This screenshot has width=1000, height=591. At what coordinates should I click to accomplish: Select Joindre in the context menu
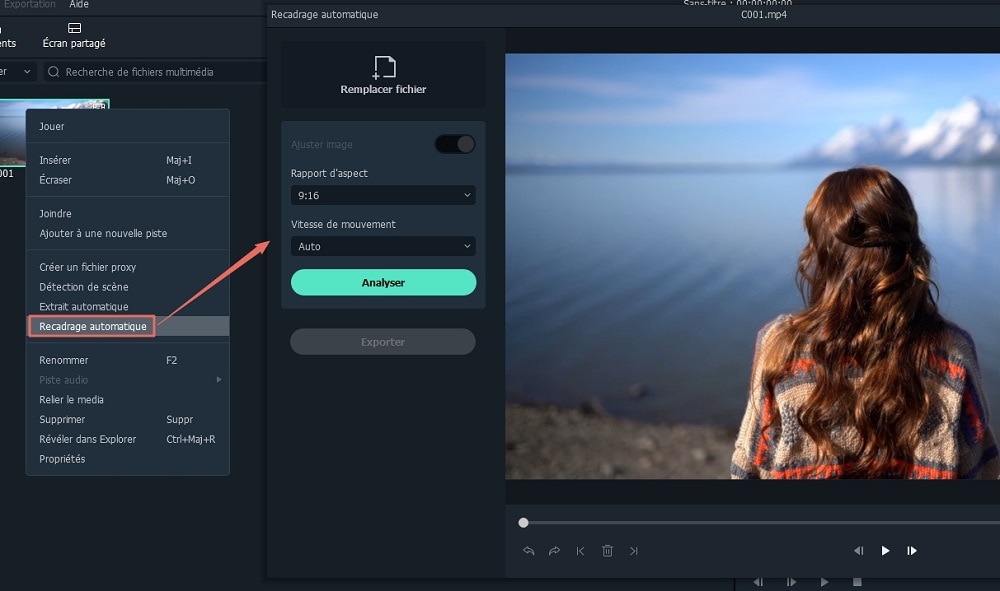tap(128, 214)
